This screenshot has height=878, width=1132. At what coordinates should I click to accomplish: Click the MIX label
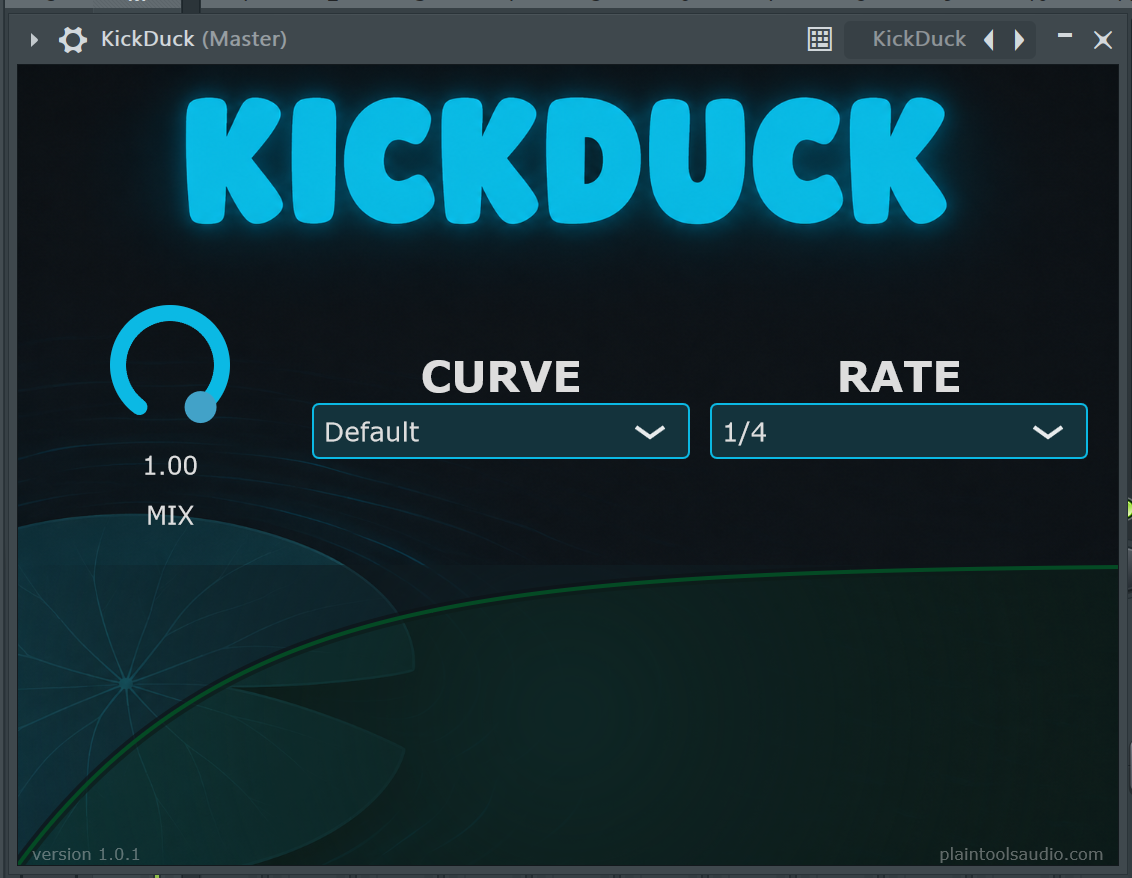[x=170, y=516]
